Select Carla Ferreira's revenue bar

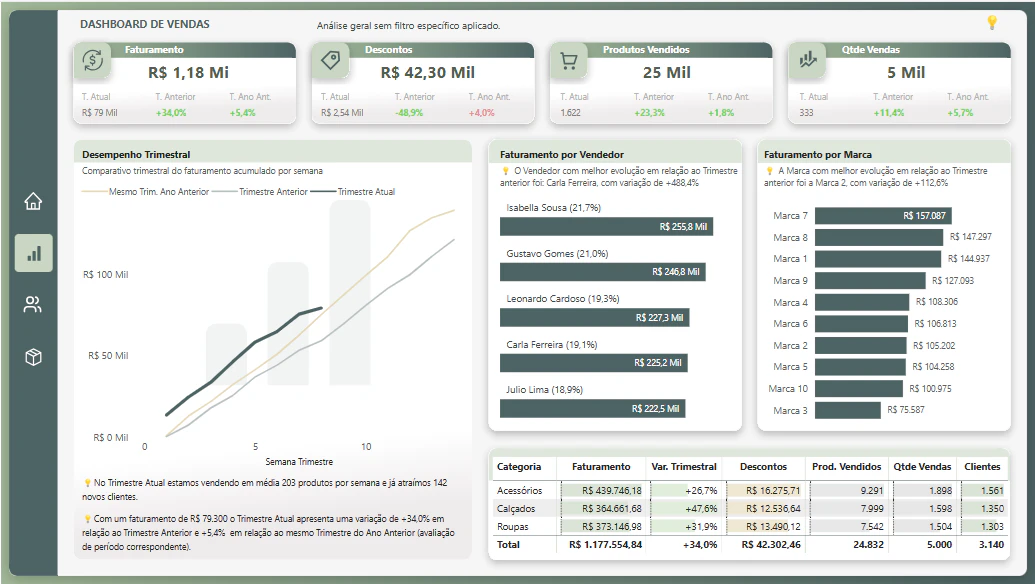[x=593, y=363]
